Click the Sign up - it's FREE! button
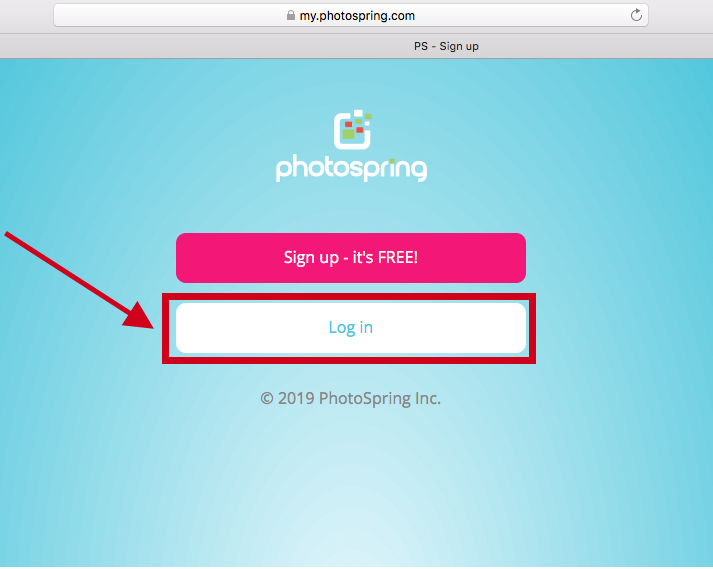 (x=351, y=258)
